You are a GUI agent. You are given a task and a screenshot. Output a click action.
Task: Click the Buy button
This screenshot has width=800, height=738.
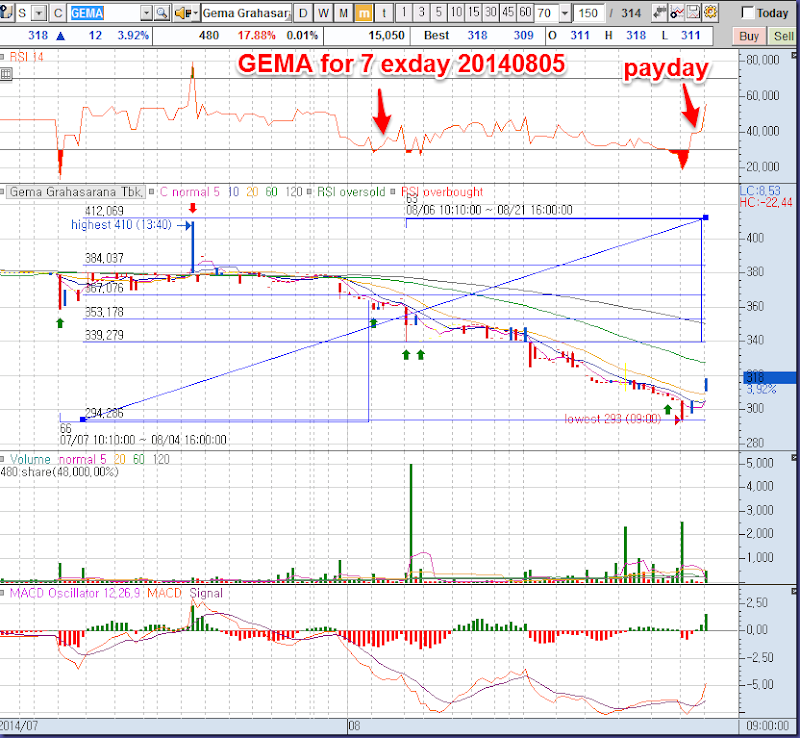coord(749,36)
